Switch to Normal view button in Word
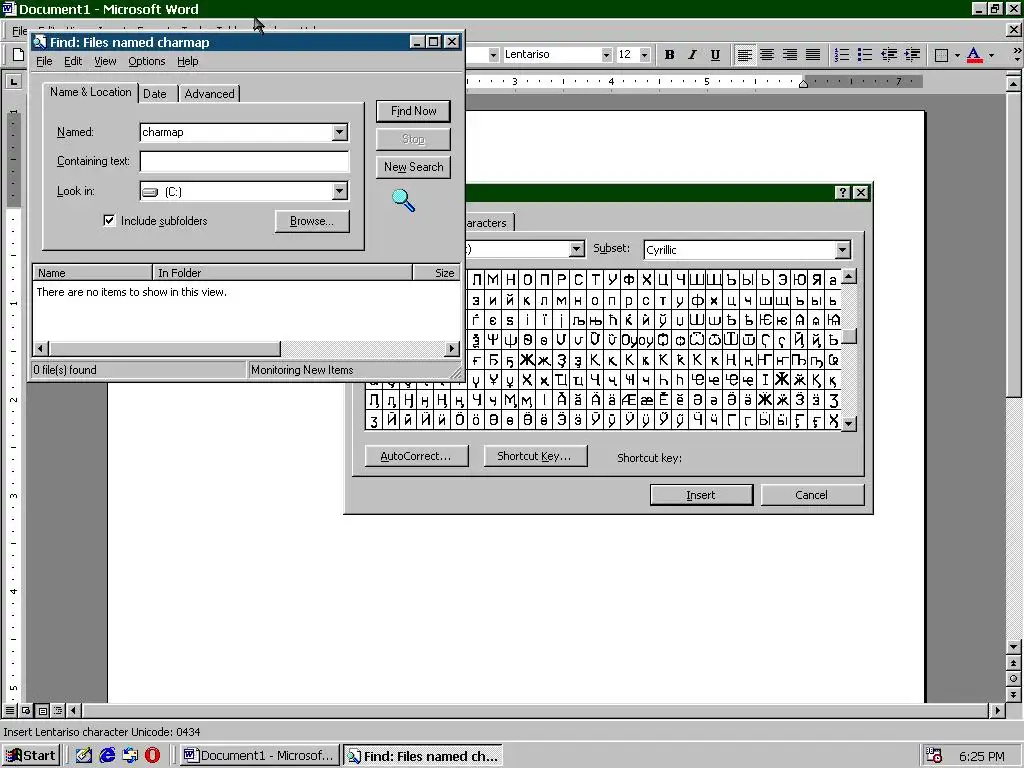The width and height of the screenshot is (1024, 768). (10, 711)
